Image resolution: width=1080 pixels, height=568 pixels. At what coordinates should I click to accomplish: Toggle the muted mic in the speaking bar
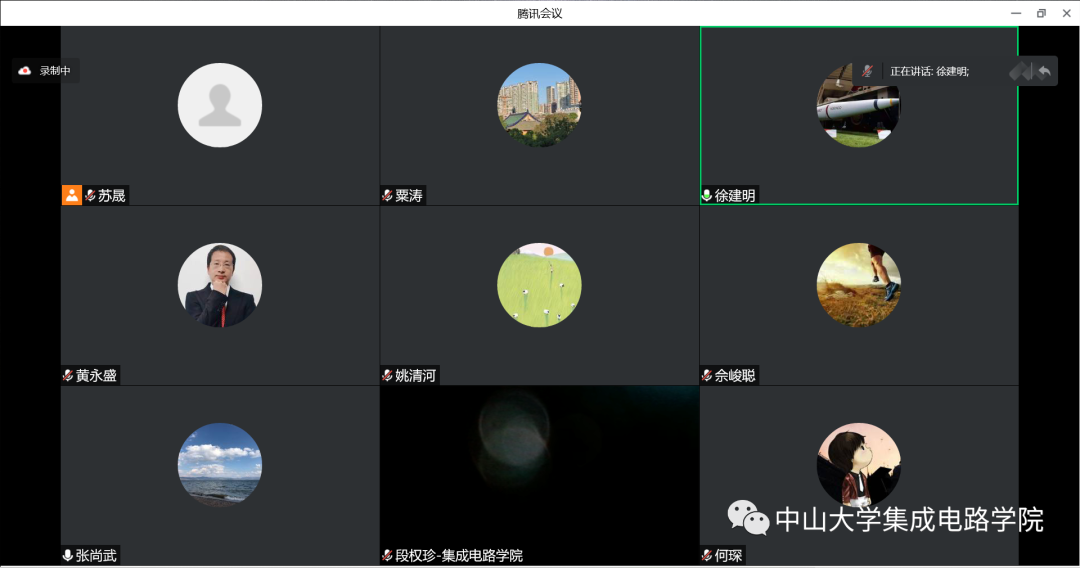coord(867,71)
